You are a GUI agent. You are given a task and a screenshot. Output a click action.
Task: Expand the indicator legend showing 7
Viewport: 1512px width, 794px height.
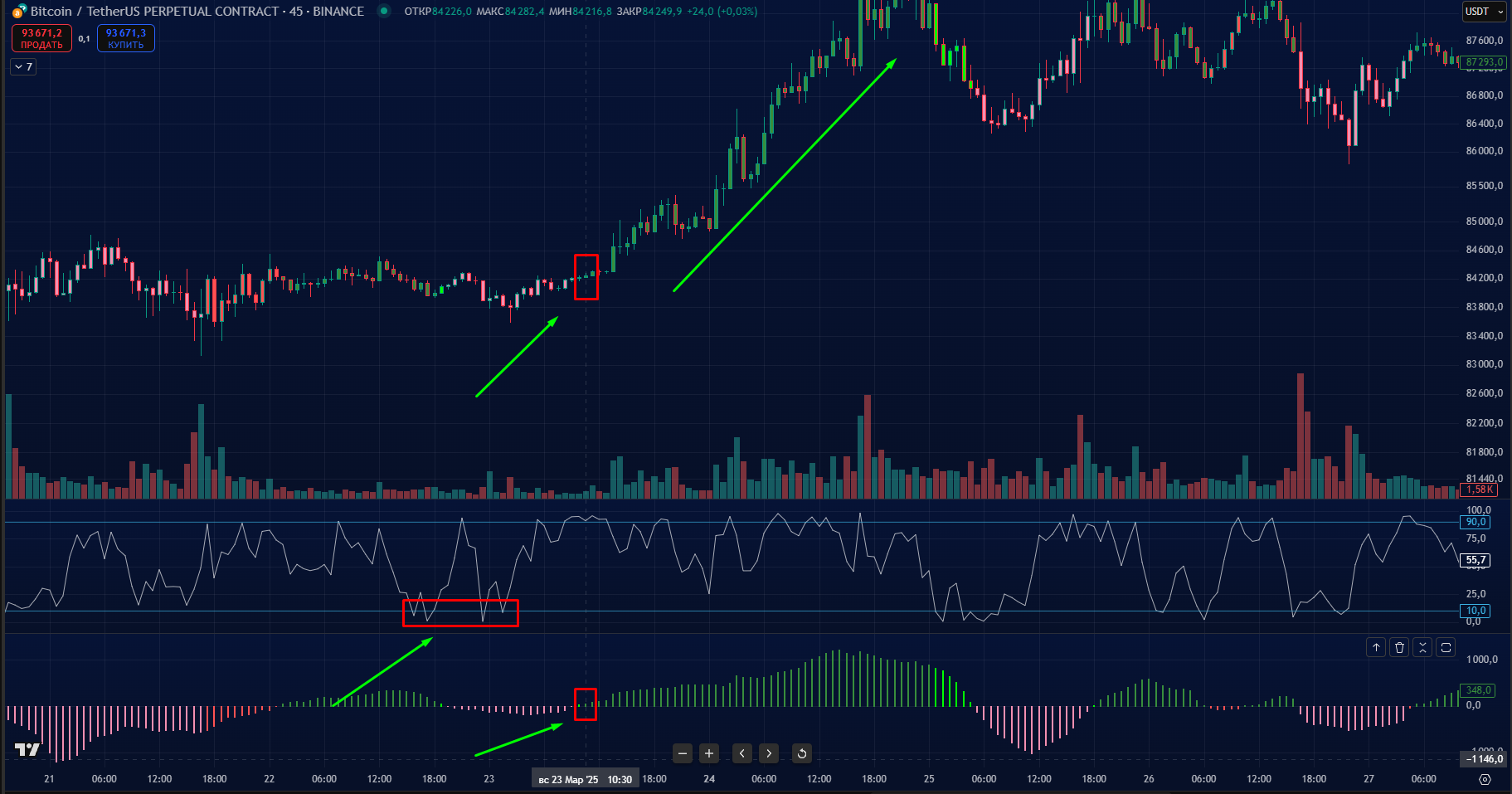click(23, 66)
